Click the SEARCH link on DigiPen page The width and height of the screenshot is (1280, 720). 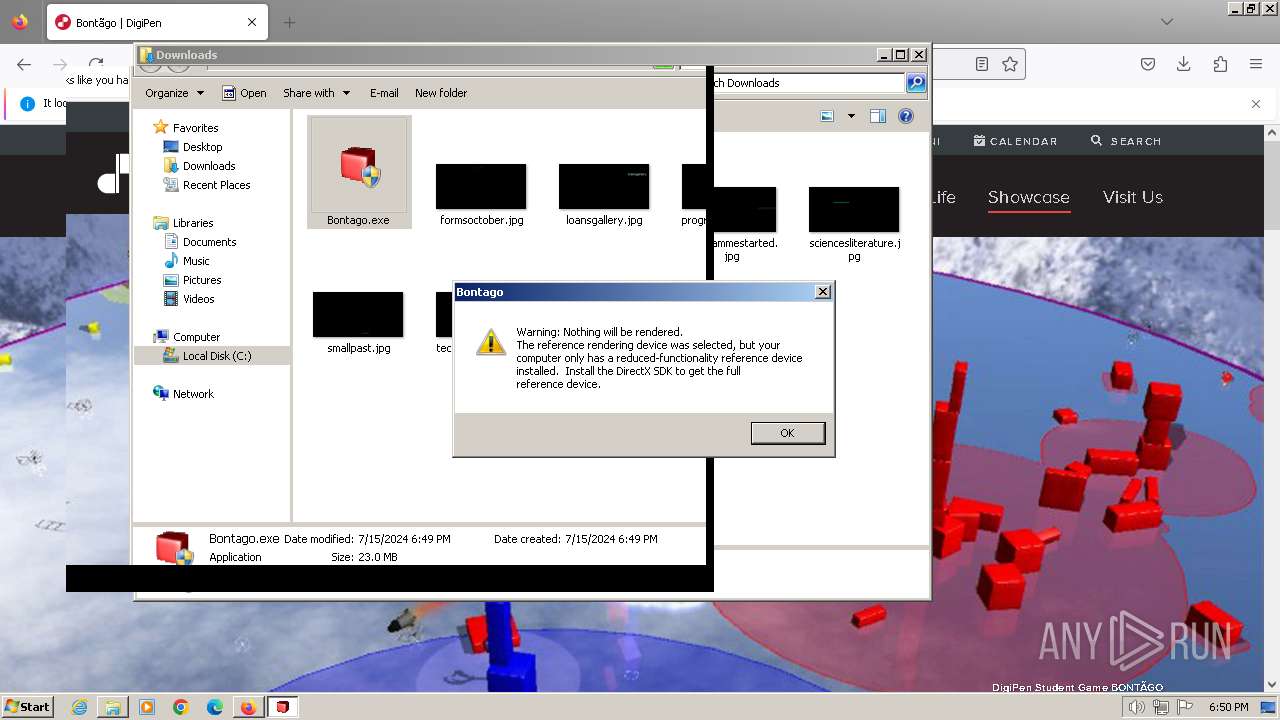[x=1126, y=141]
